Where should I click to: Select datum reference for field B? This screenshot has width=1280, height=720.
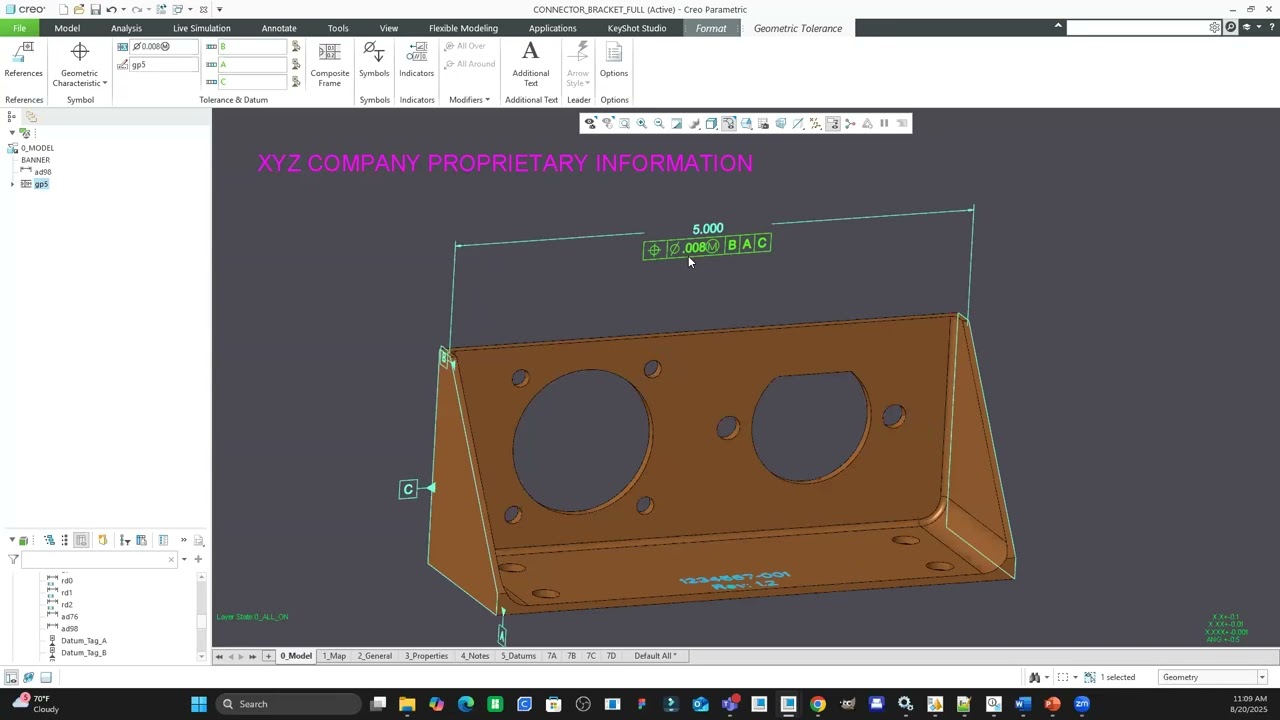[x=296, y=47]
